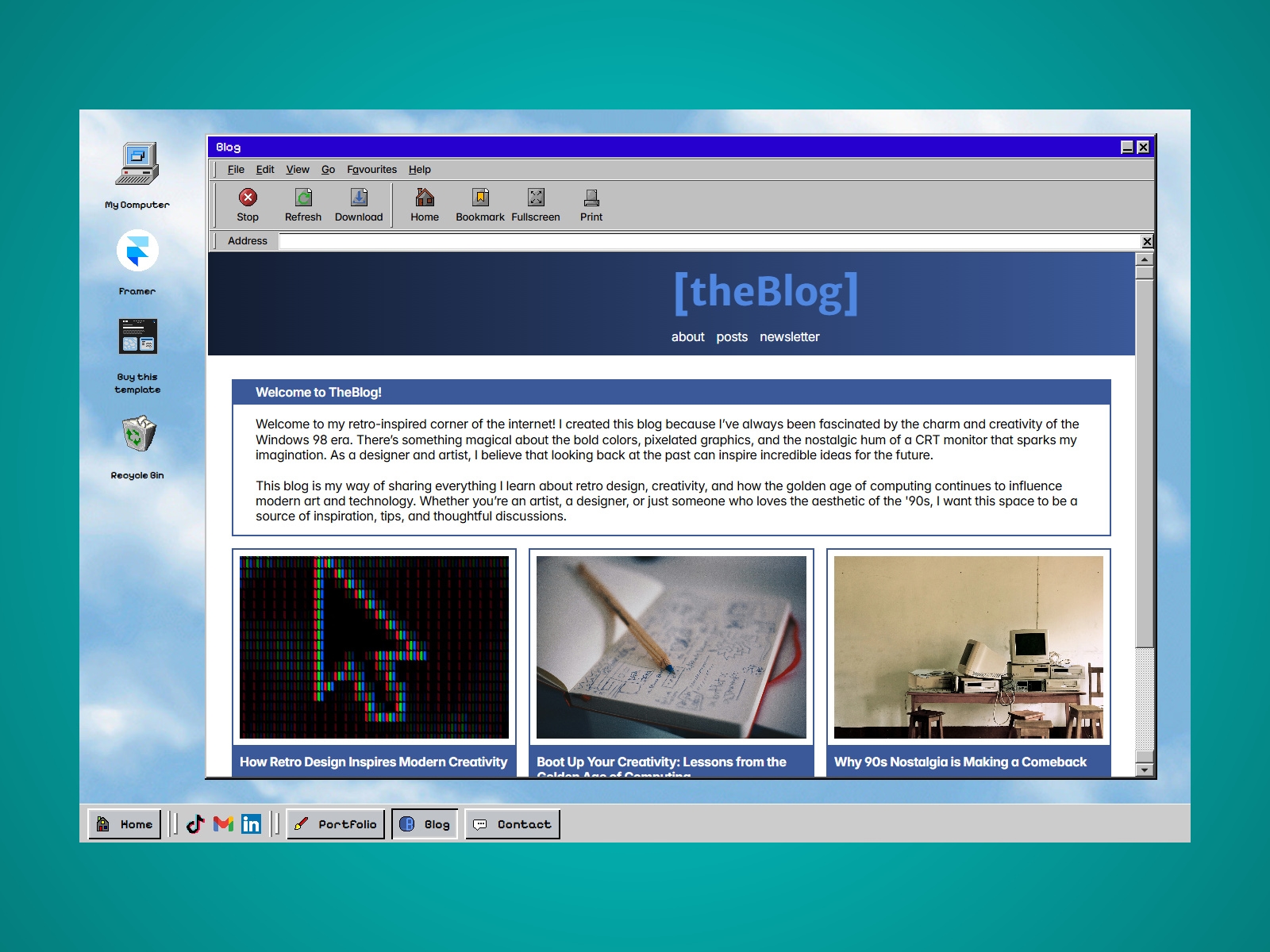
Task: Open the Favourites menu
Action: (x=371, y=169)
